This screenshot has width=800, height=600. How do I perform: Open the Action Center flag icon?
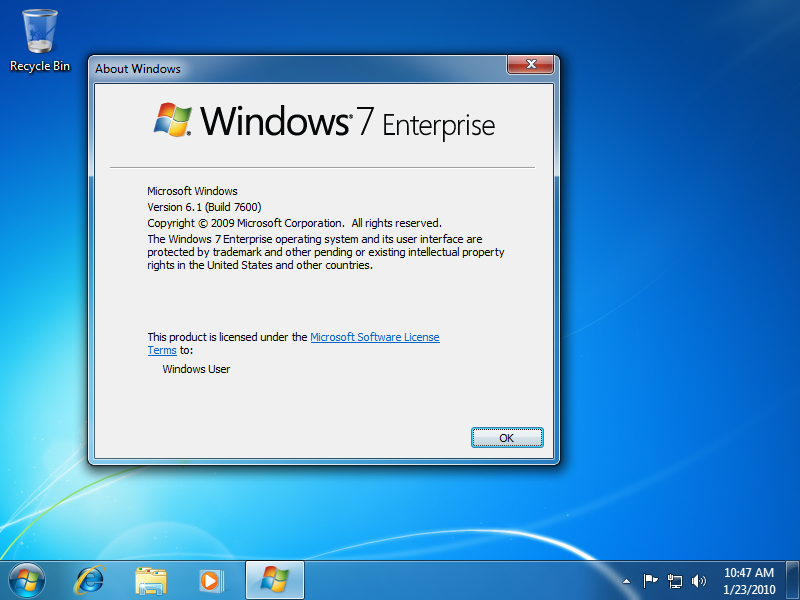coord(650,580)
